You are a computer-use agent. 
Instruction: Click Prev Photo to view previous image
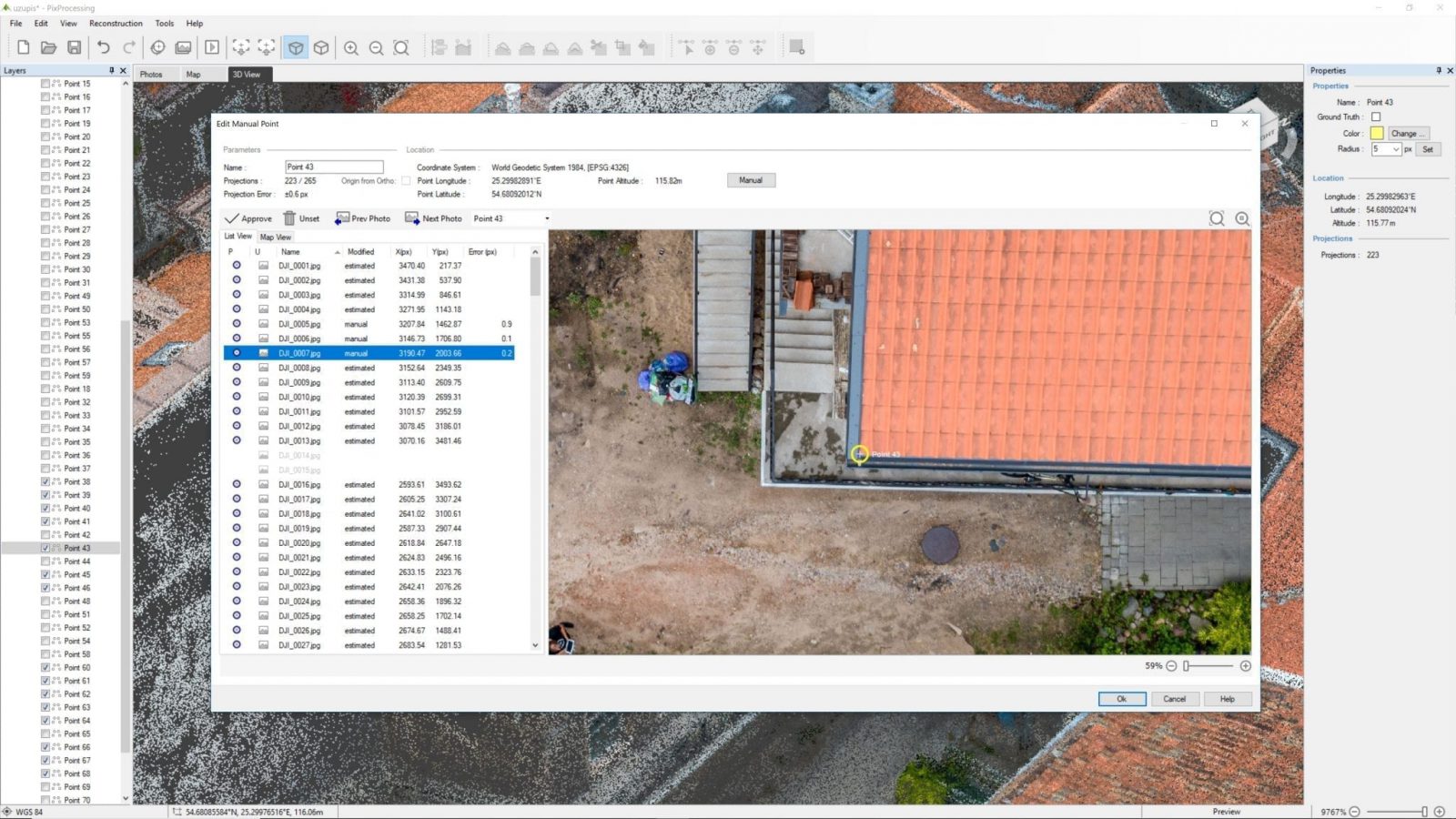tap(362, 218)
